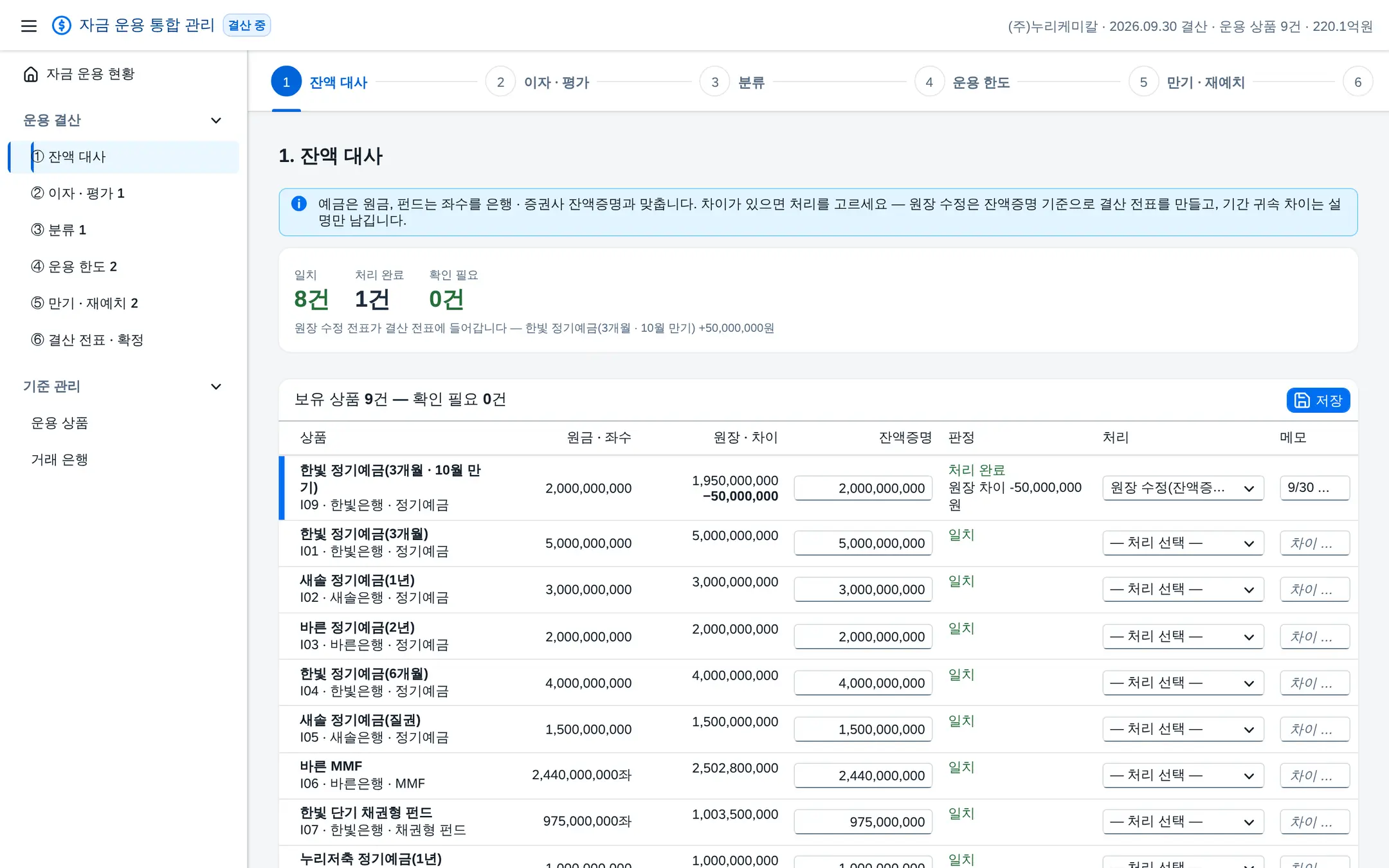The image size is (1389, 868).
Task: Click memo field for 한빛 정기예금(6개월) row
Action: point(1314,683)
